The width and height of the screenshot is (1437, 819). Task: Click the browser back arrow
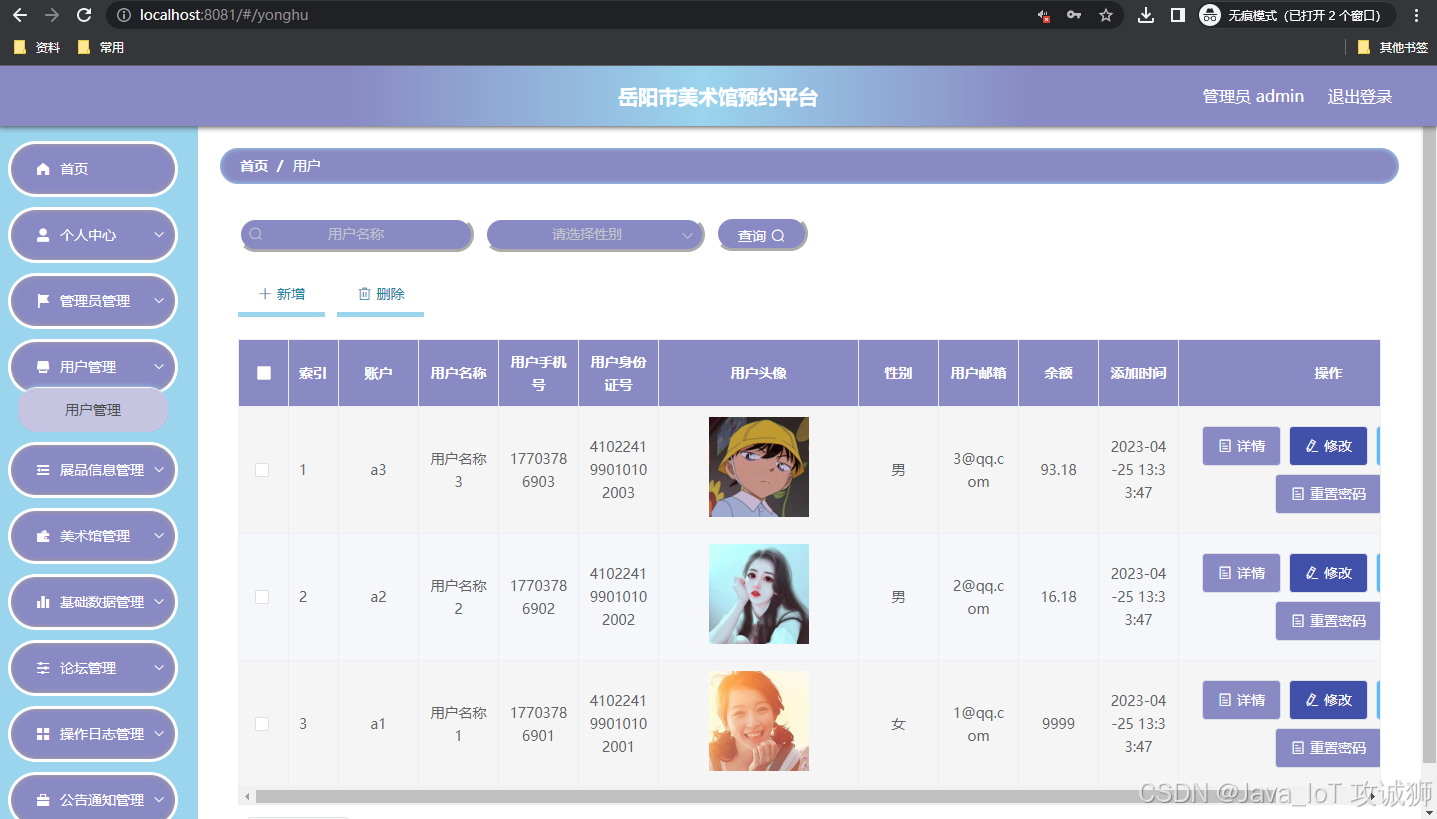19,15
